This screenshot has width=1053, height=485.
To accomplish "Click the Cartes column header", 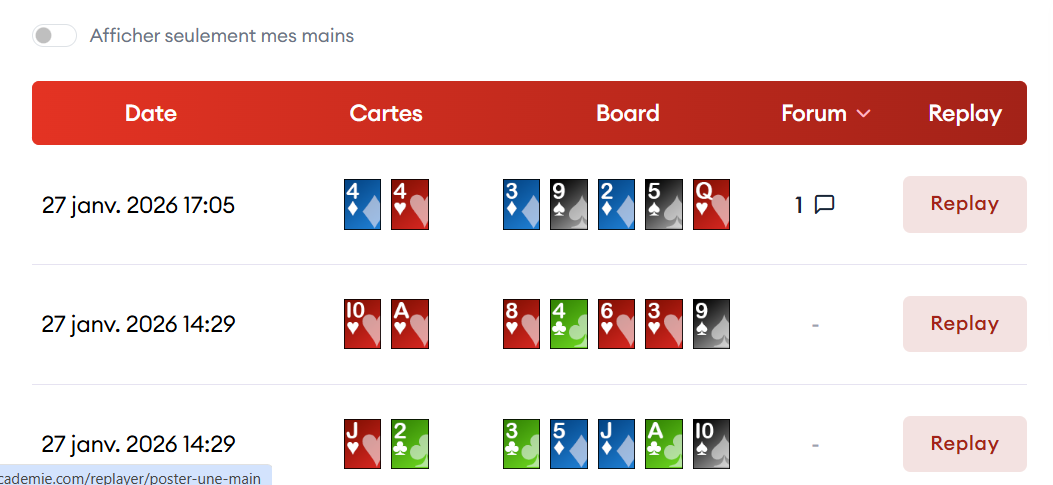I will click(x=386, y=113).
